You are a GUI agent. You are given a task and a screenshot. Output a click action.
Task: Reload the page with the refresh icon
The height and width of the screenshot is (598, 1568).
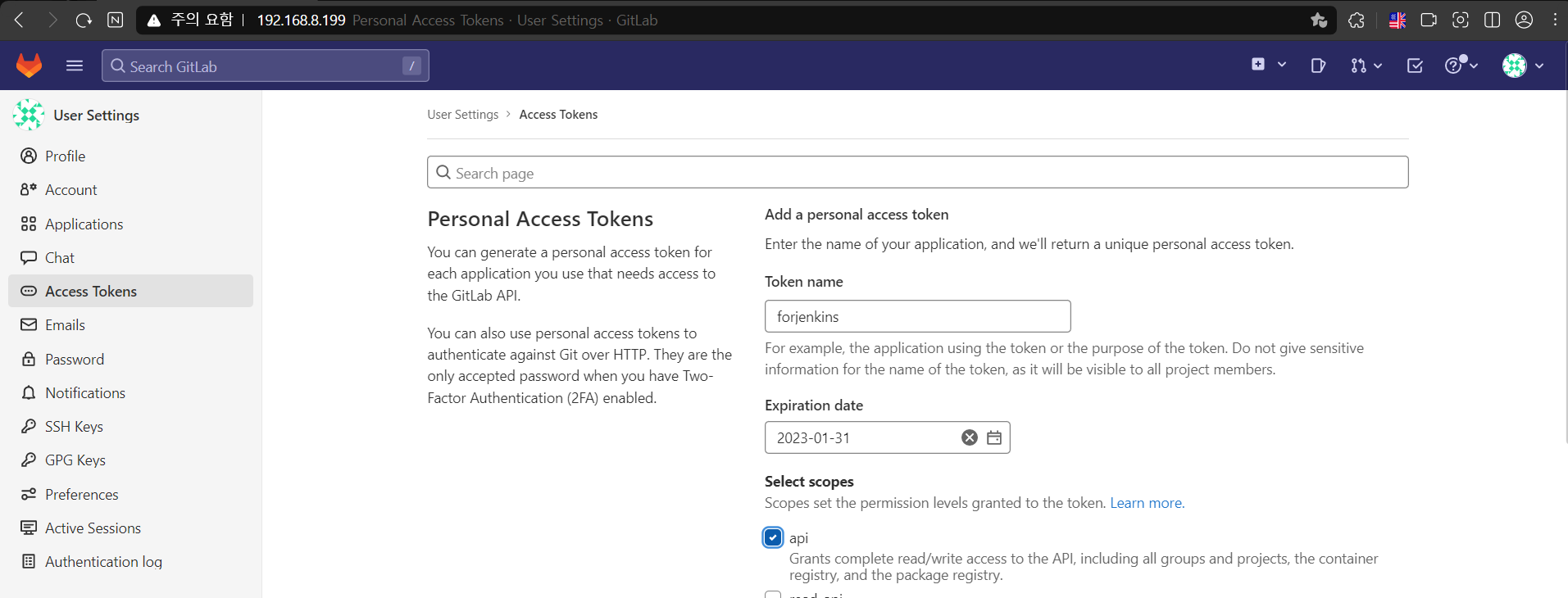point(84,20)
